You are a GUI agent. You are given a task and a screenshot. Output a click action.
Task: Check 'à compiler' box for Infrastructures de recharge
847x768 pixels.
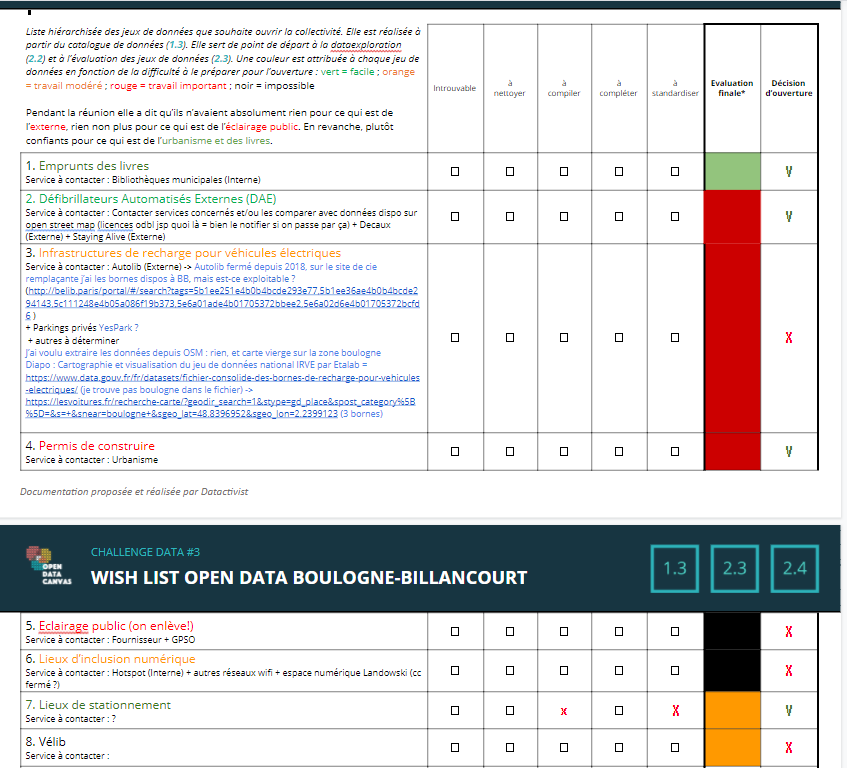click(x=564, y=338)
